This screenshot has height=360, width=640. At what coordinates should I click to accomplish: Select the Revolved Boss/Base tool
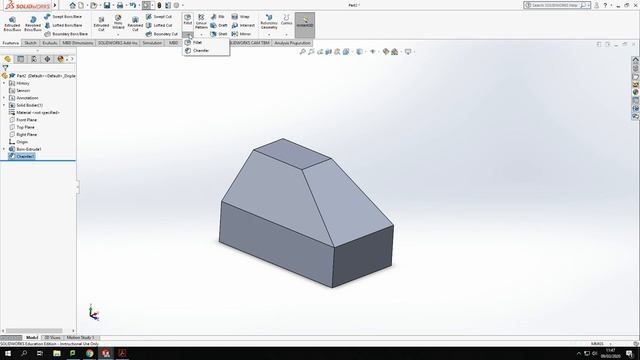point(33,24)
